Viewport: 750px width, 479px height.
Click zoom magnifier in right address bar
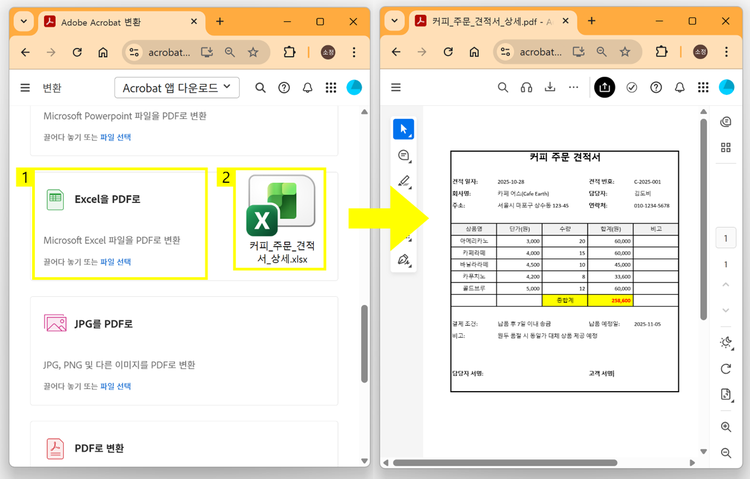click(x=602, y=52)
